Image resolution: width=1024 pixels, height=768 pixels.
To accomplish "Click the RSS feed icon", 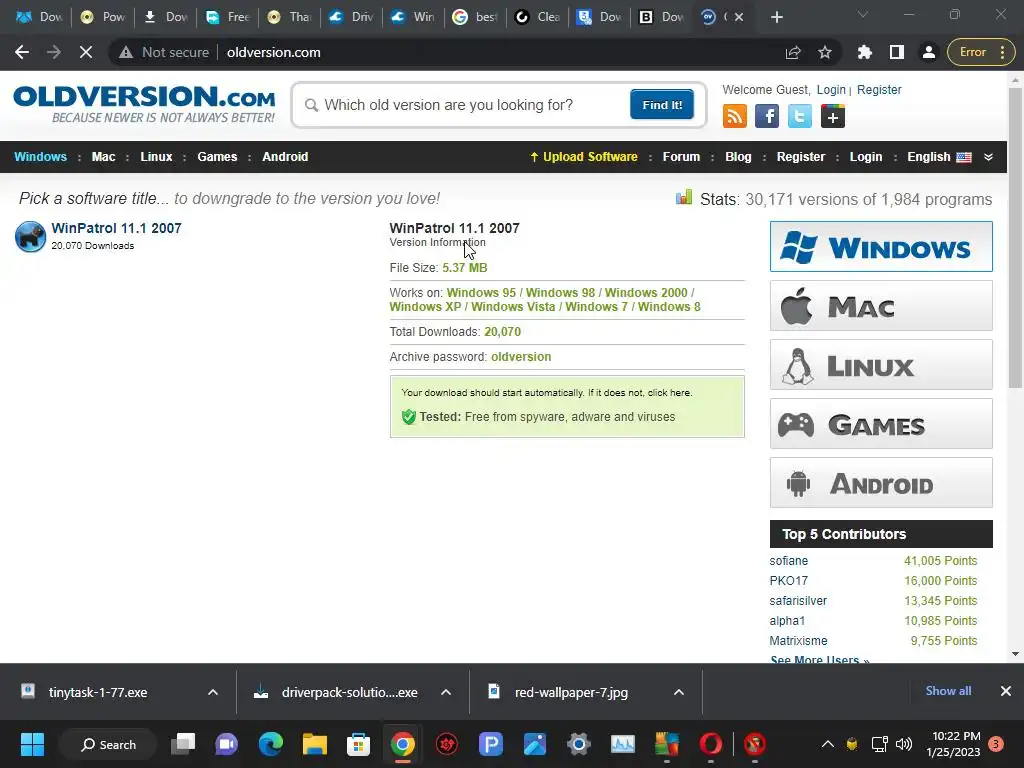I will coord(735,116).
